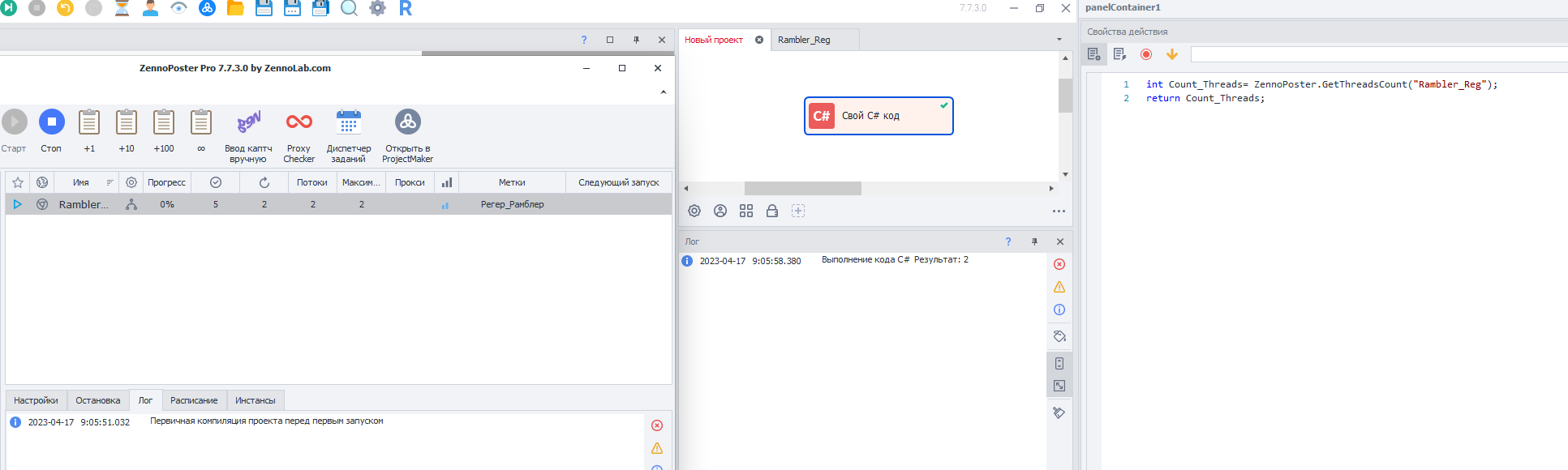The image size is (1568, 470).
Task: Start Rambler task with row play arrow
Action: pos(18,204)
